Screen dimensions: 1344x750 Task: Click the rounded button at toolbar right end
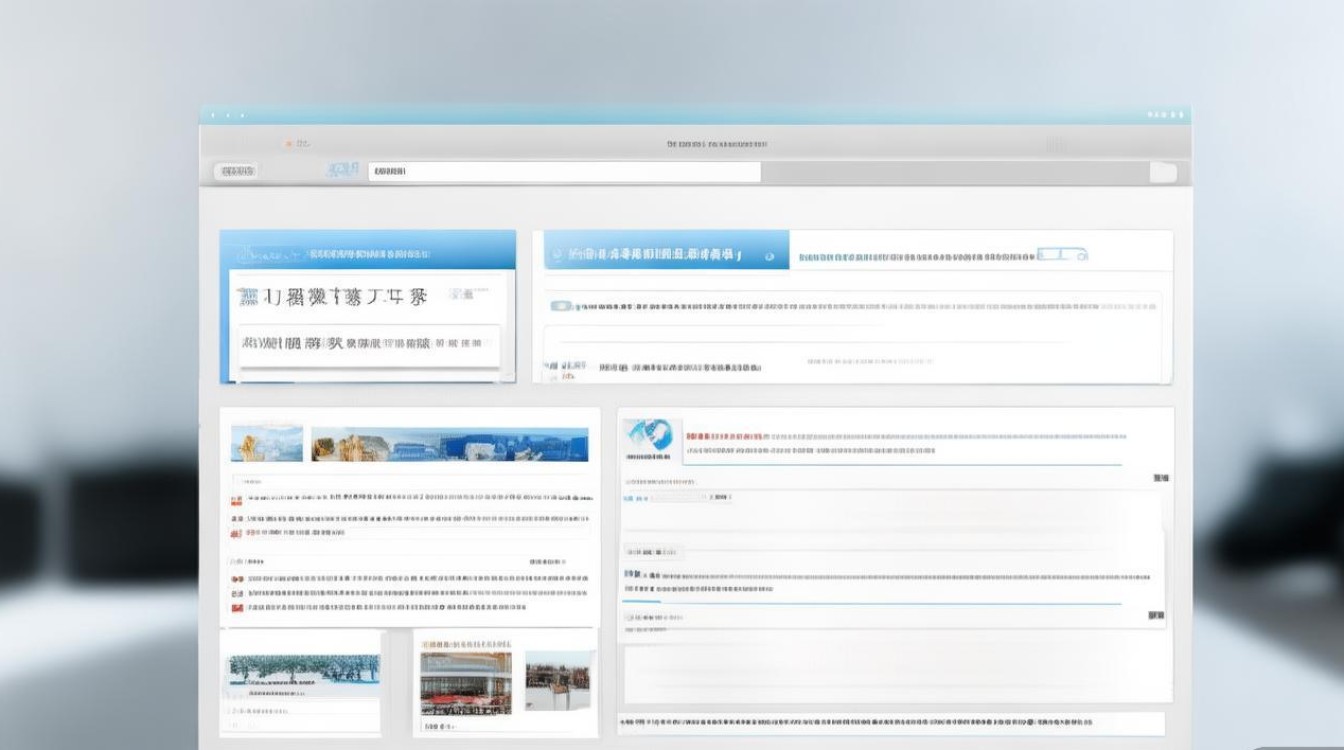tap(1163, 173)
